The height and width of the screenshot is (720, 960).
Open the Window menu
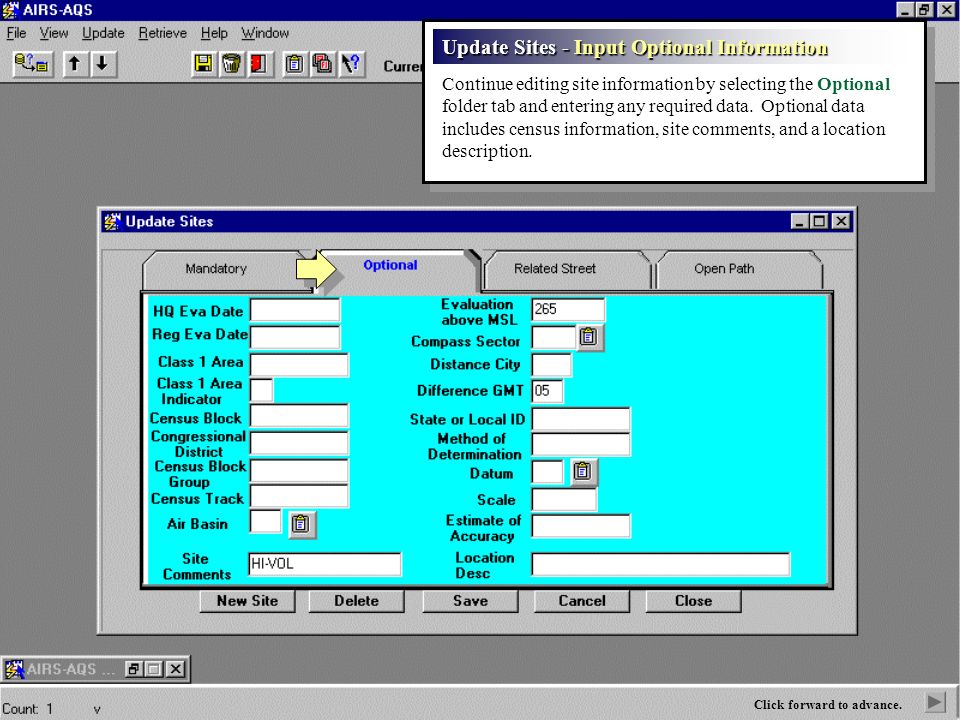click(x=264, y=33)
